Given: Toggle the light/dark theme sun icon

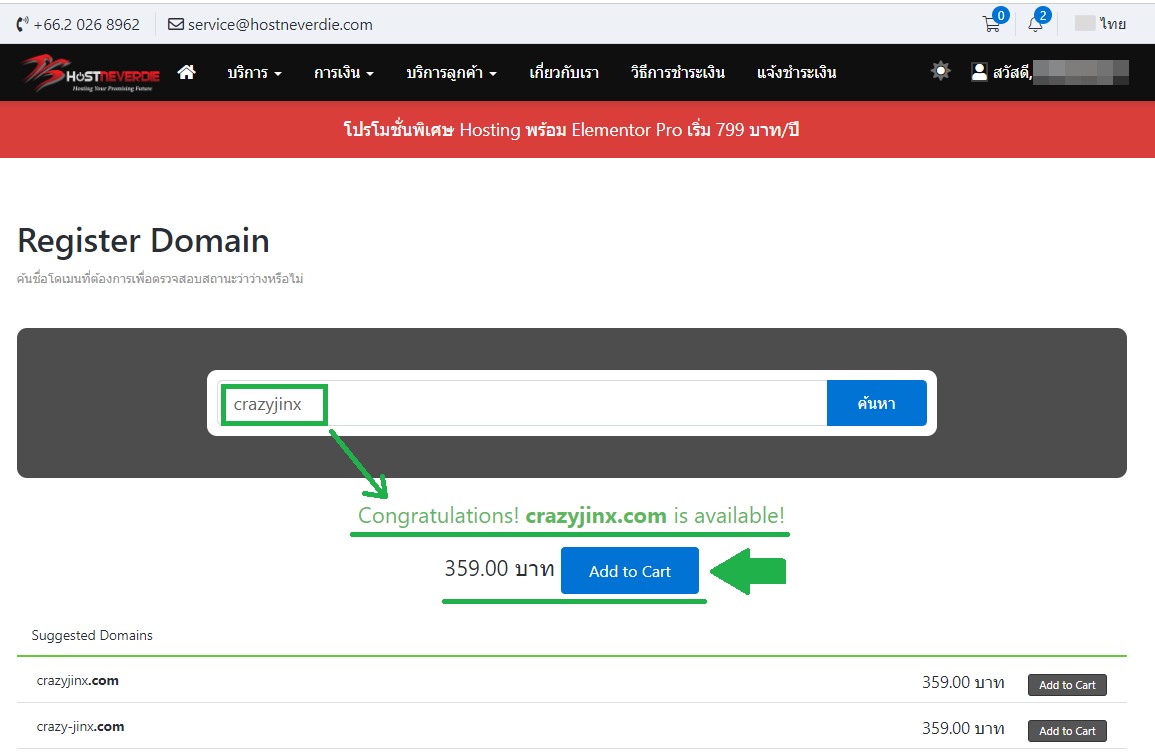Looking at the screenshot, I should point(940,71).
